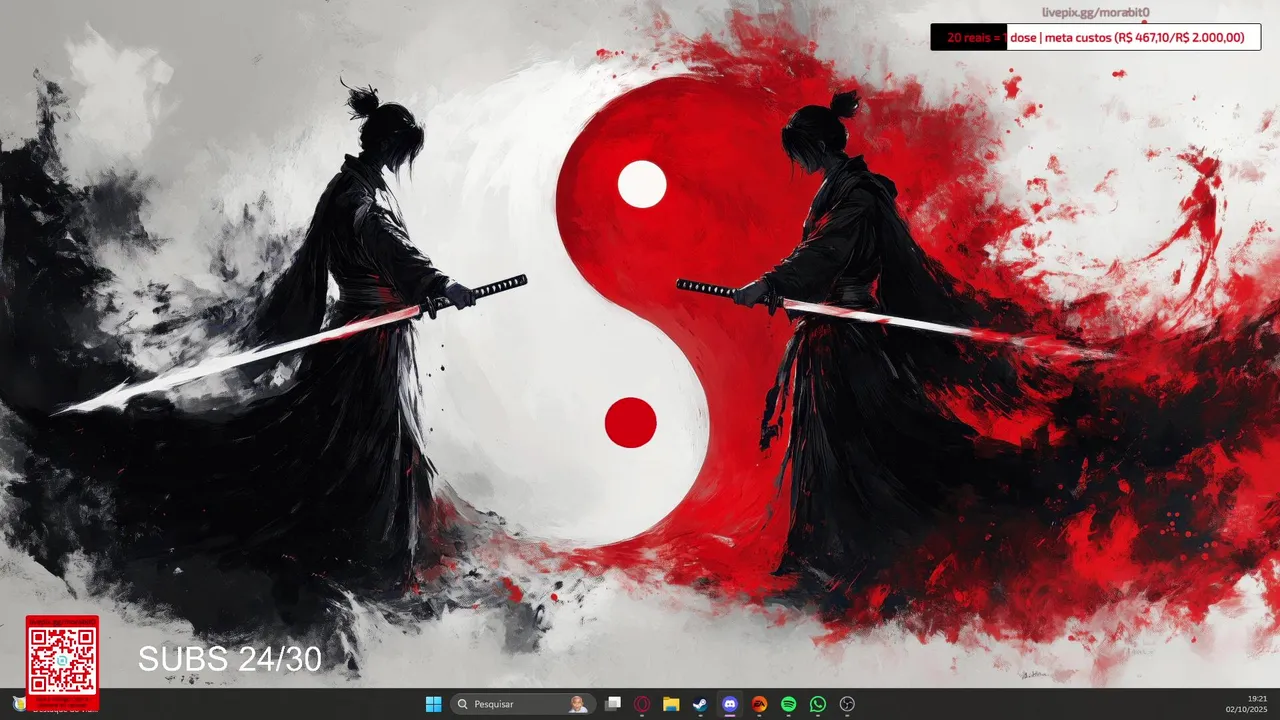Viewport: 1280px width, 720px height.
Task: Click the donation goal bar overlay
Action: 1095,37
